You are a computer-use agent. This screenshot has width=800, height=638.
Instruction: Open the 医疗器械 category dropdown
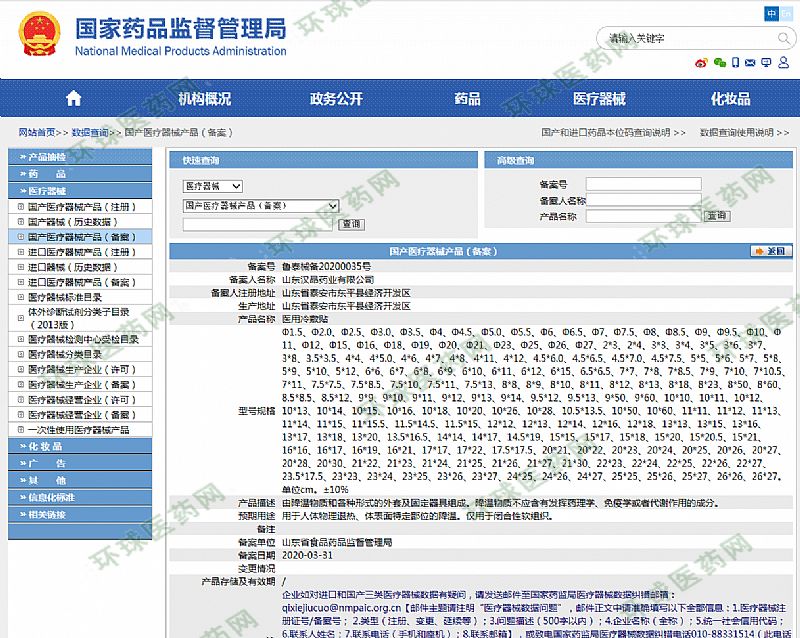[x=212, y=186]
